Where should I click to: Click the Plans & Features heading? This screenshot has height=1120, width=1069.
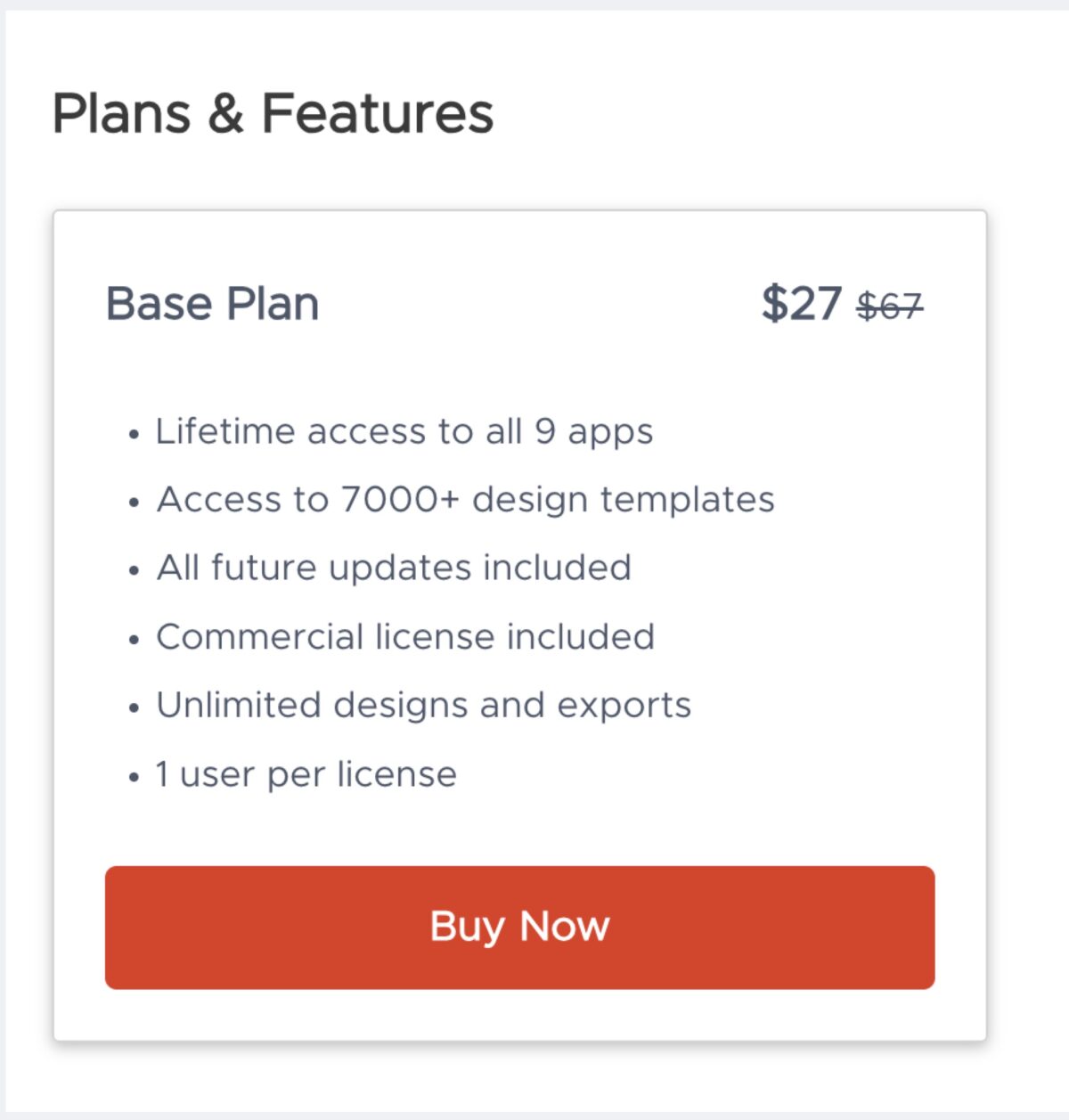click(273, 114)
